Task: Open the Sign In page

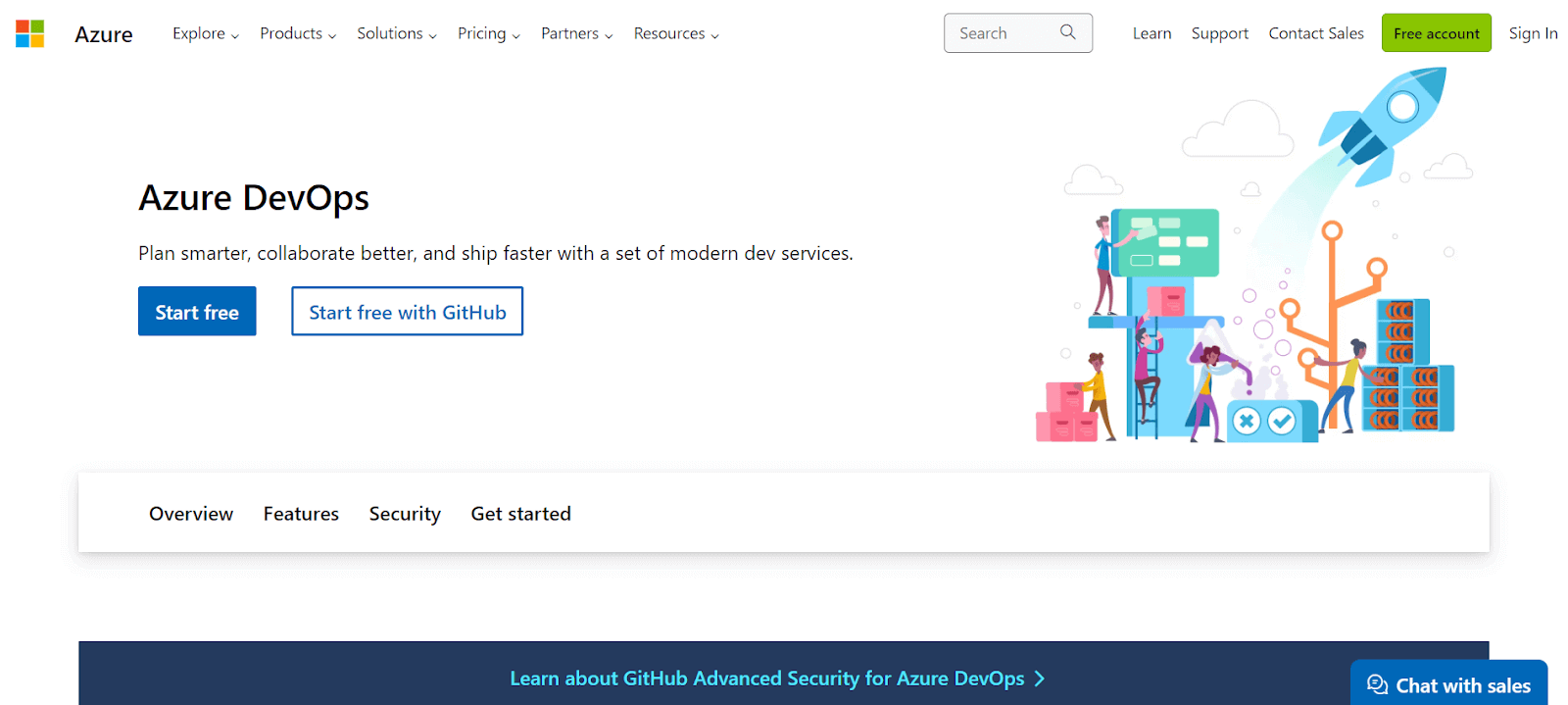Action: coord(1533,32)
